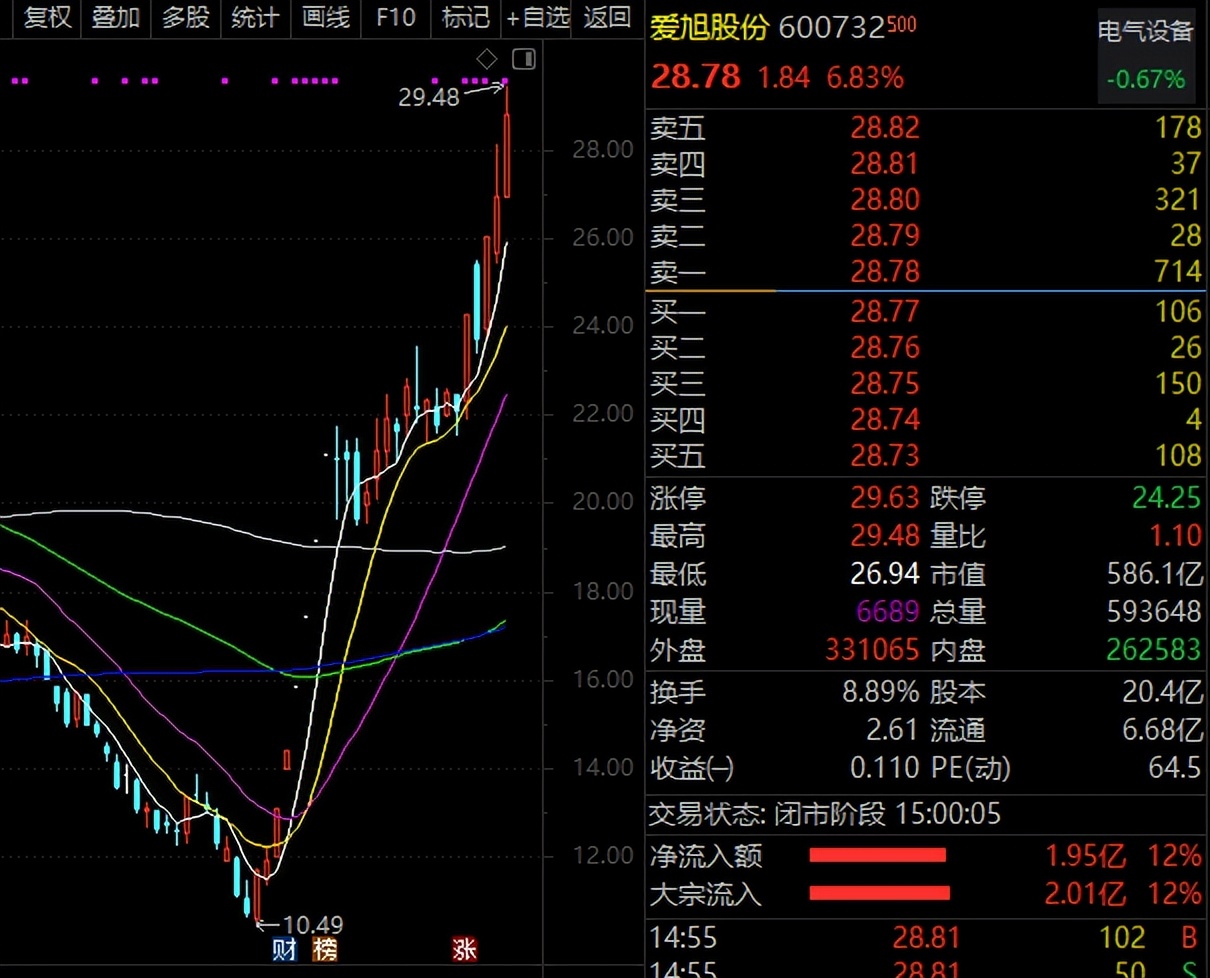
Task: Open the 统计 statistics menu
Action: [x=255, y=17]
